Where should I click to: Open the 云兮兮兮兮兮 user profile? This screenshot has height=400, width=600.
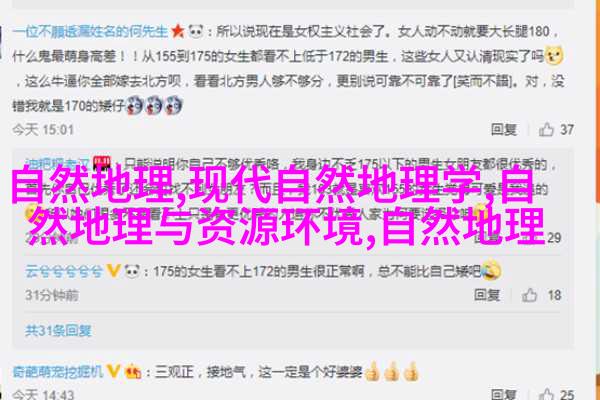(64, 271)
